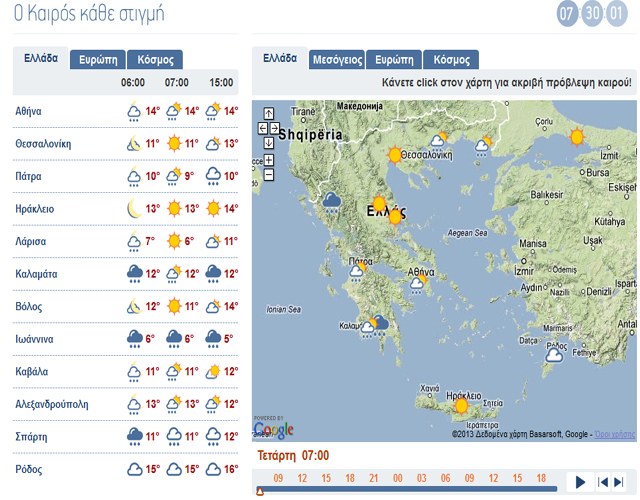The height and width of the screenshot is (500, 640).
Task: Pan the map up with arrow button
Action: point(269,114)
